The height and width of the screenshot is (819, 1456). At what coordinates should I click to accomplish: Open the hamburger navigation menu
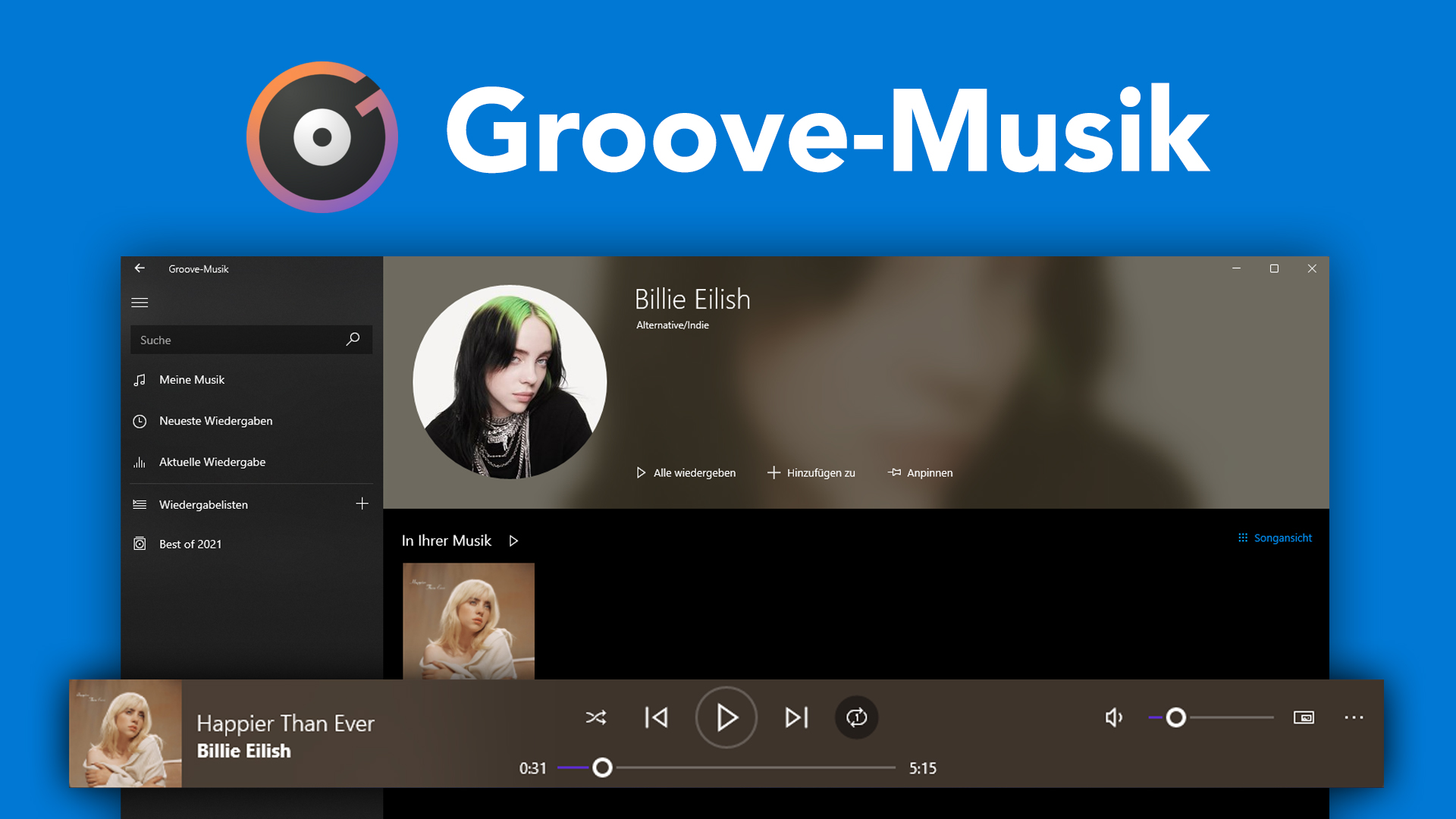(140, 302)
